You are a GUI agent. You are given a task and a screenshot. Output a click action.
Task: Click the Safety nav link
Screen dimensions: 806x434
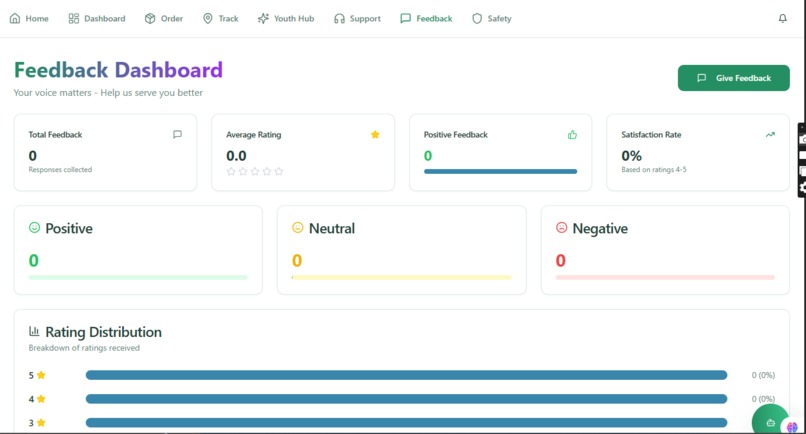click(x=492, y=19)
